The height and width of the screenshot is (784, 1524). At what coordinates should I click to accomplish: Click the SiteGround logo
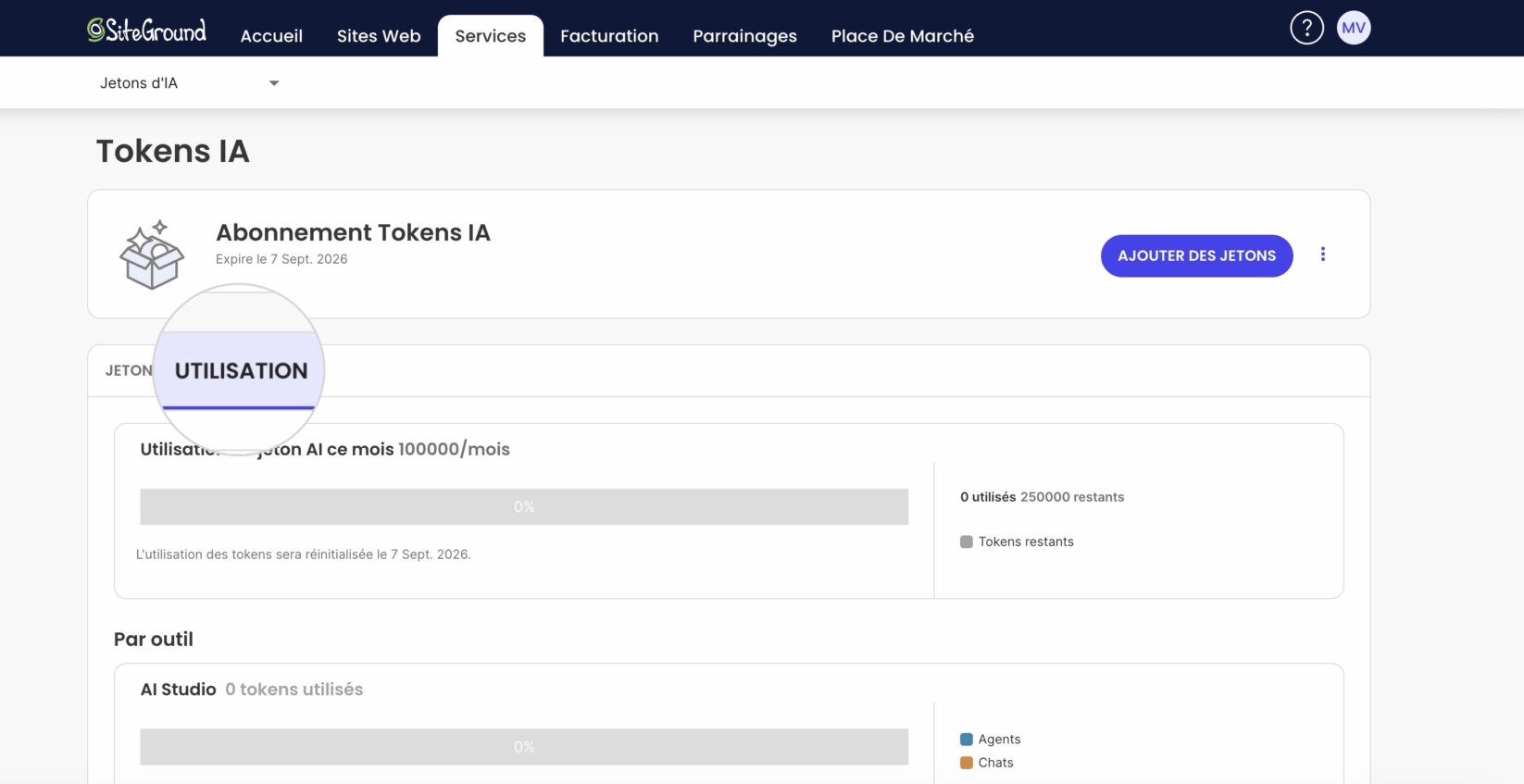pos(146,31)
